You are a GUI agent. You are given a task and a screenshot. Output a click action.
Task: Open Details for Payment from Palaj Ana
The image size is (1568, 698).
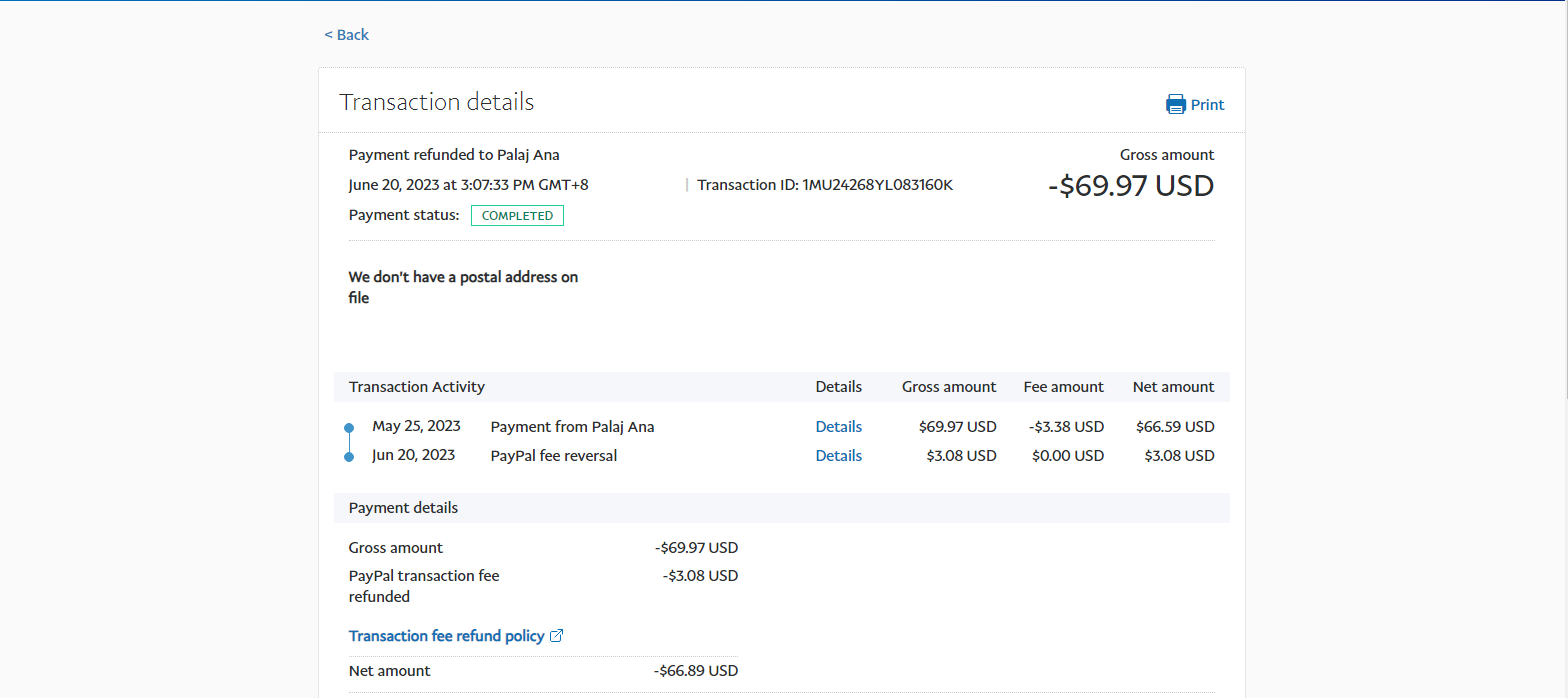coord(838,427)
